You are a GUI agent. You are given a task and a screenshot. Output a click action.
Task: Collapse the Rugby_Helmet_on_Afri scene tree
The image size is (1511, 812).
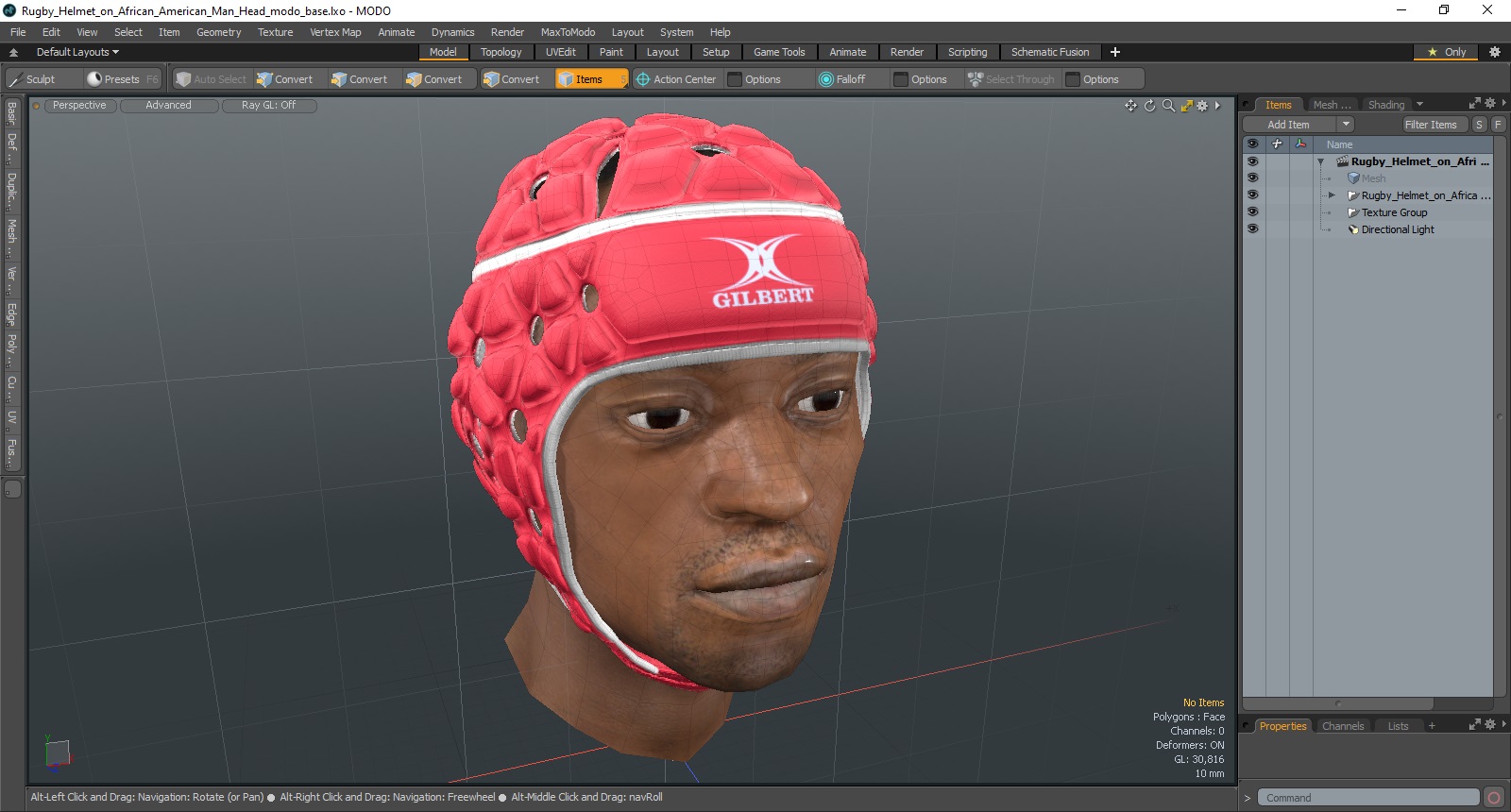pyautogui.click(x=1320, y=162)
